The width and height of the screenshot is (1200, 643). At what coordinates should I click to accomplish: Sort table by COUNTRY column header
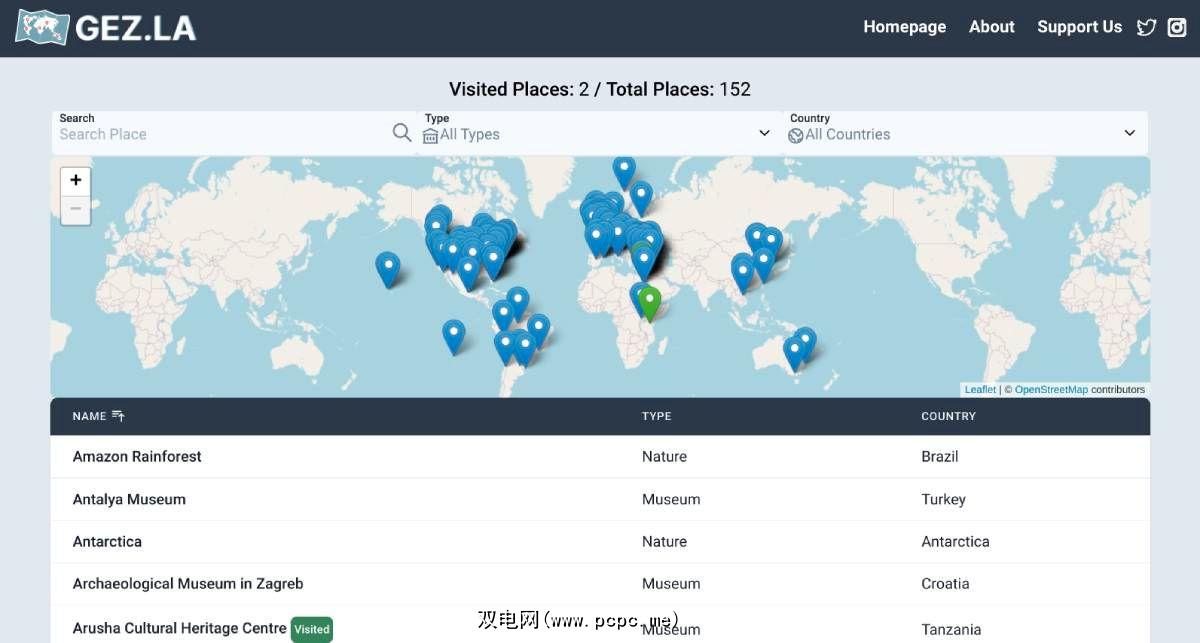pyautogui.click(x=948, y=416)
